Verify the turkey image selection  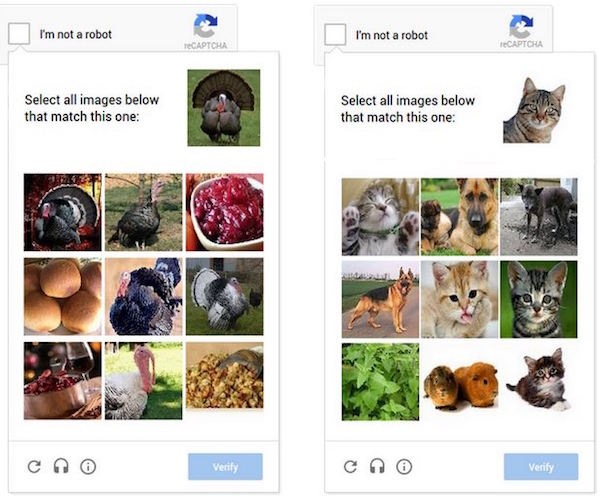(x=225, y=467)
